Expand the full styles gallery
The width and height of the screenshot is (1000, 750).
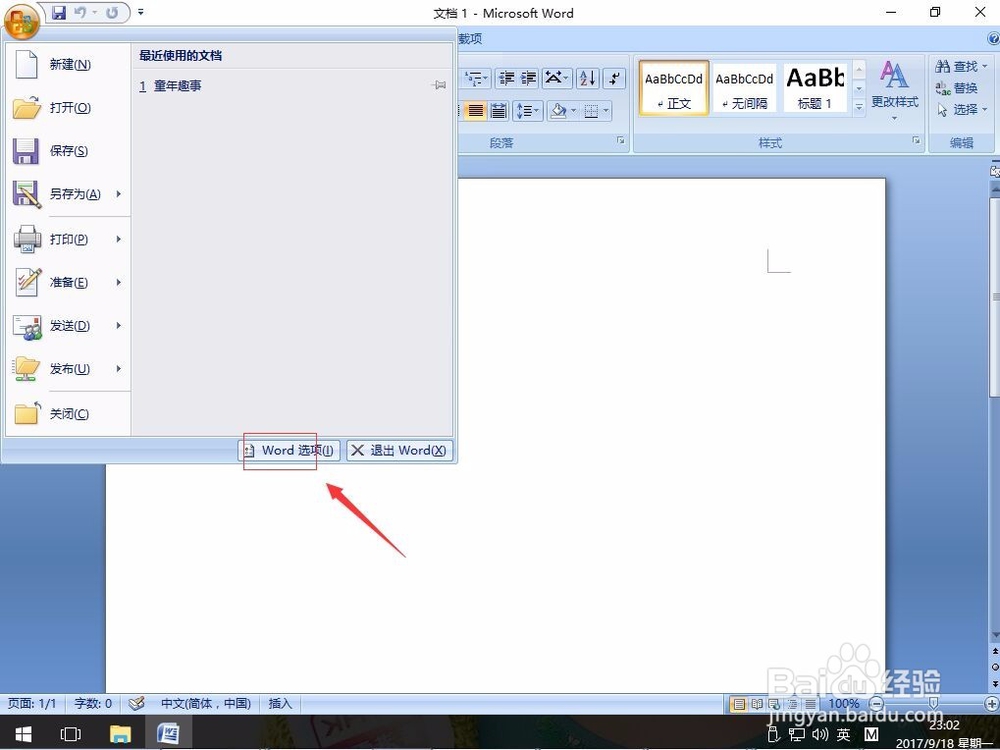tap(859, 107)
